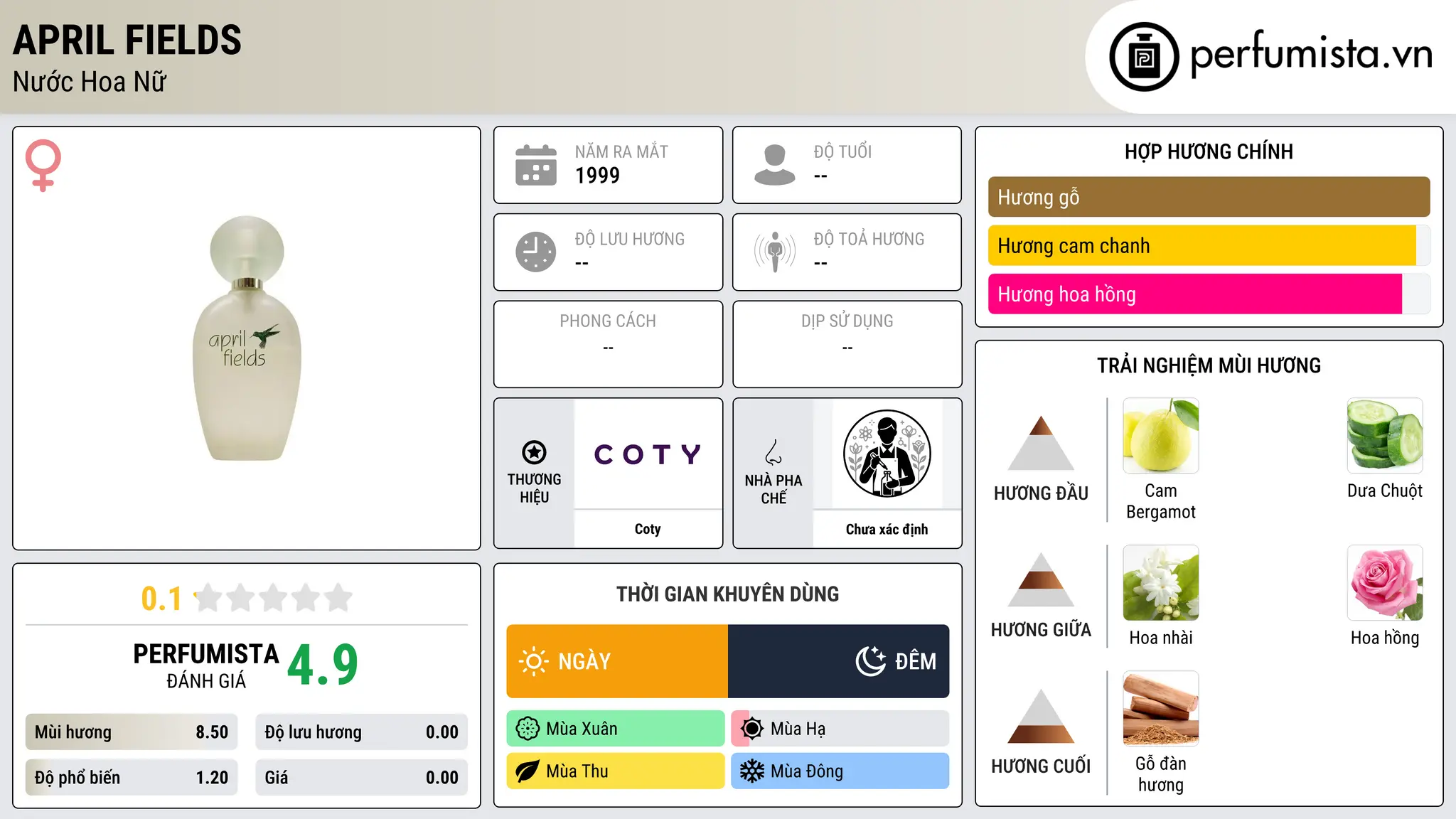Click the Trải nghiệm mùi hương heading
The height and width of the screenshot is (819, 1456).
[1209, 365]
